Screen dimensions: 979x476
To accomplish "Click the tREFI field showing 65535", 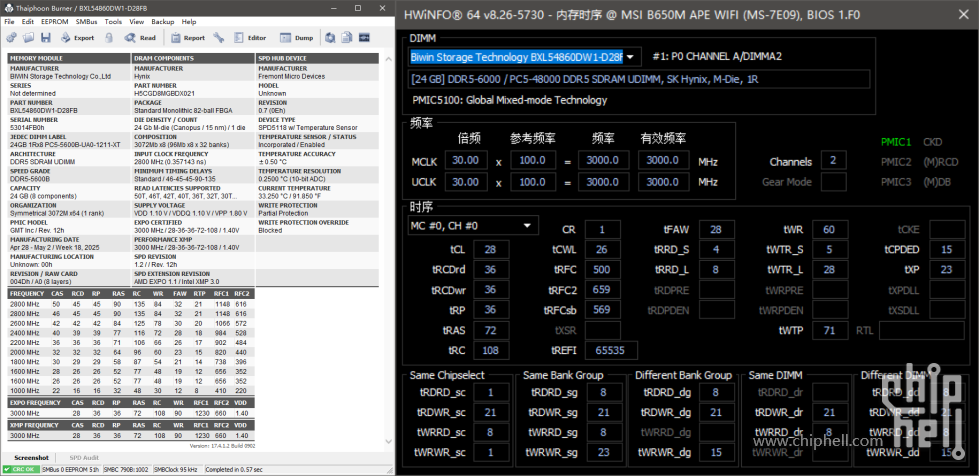I will pos(611,350).
